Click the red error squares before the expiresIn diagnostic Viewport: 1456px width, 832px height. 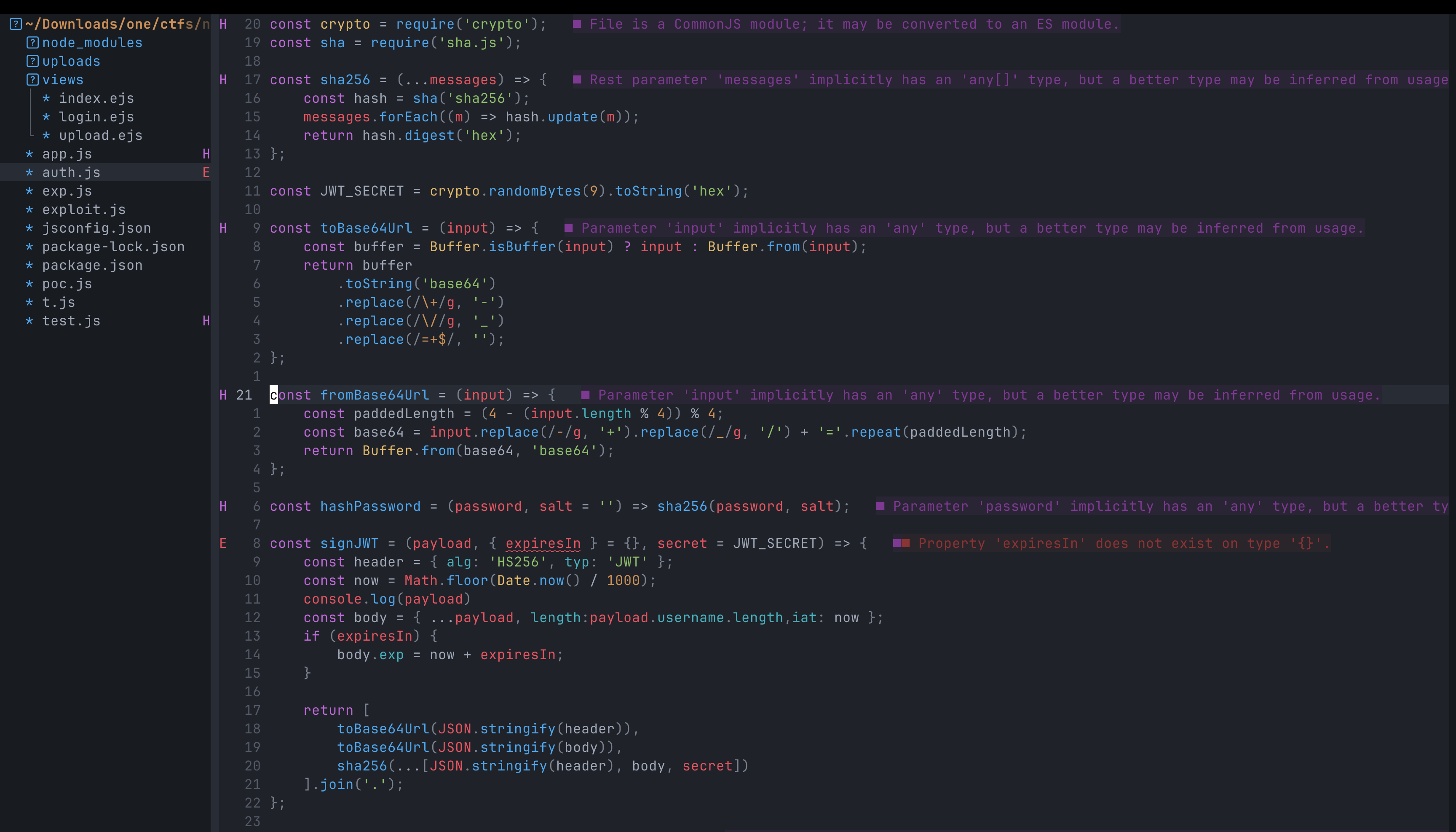tap(901, 543)
